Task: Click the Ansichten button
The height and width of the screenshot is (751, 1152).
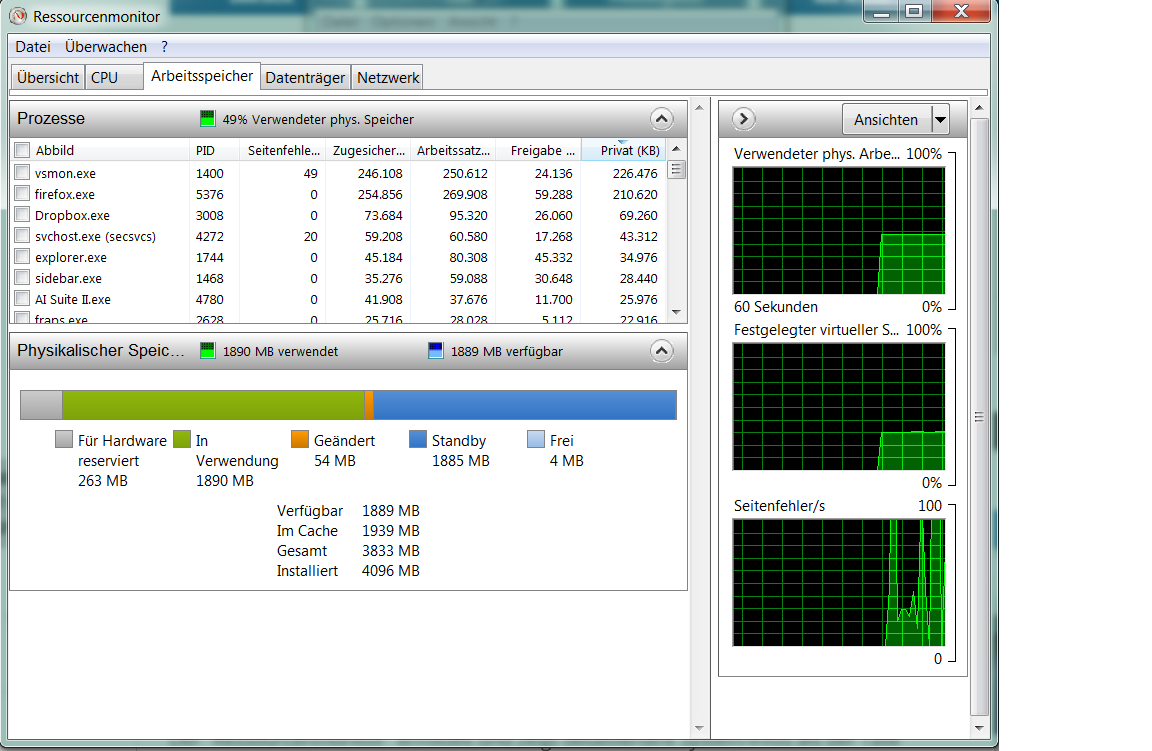Action: coord(886,119)
